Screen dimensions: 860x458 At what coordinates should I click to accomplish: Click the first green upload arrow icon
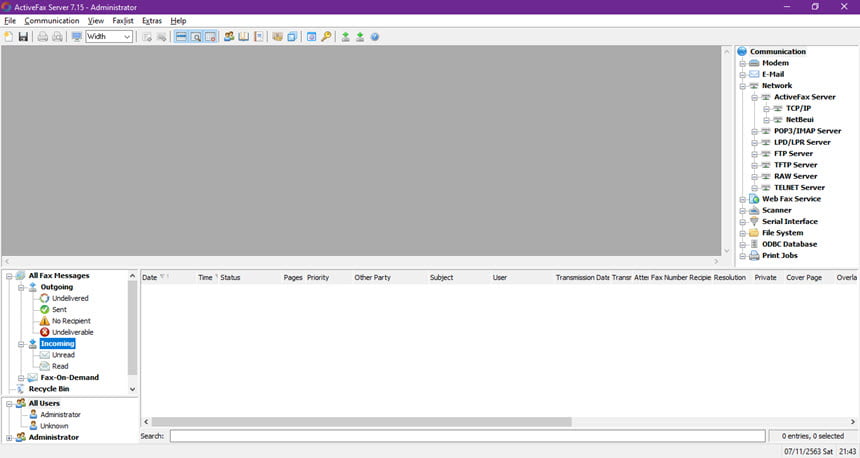pyautogui.click(x=346, y=37)
